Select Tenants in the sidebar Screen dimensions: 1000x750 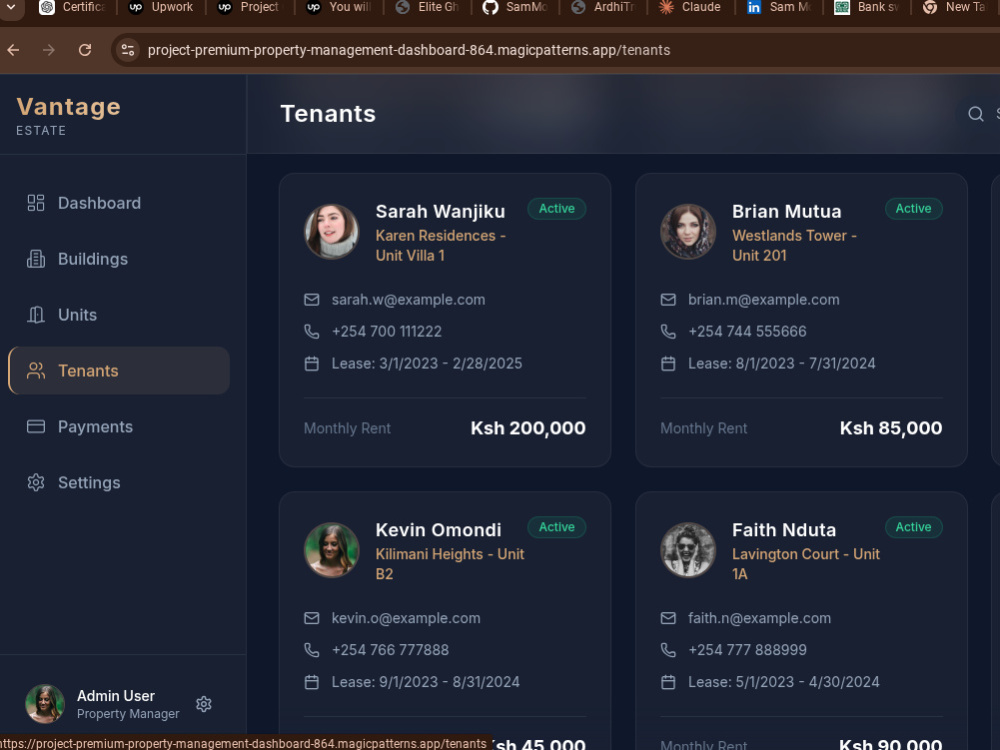pyautogui.click(x=119, y=371)
